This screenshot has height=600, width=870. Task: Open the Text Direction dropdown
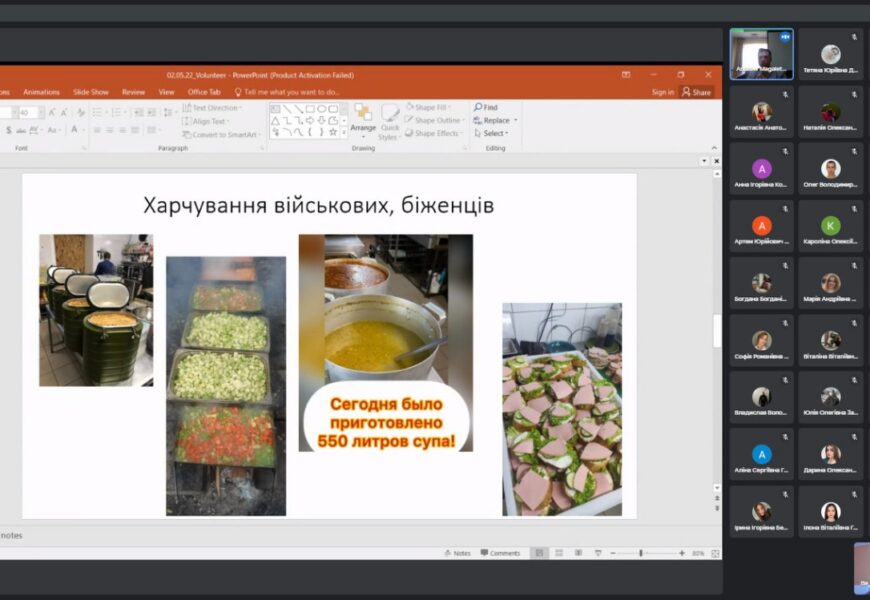pyautogui.click(x=213, y=107)
